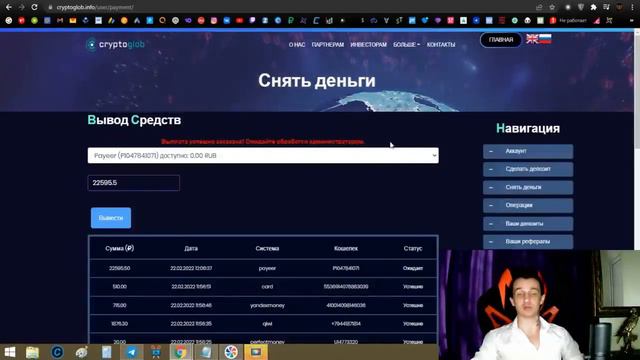Open 'Ваши рефералы' in navigation
640x360 pixels.
528,242
